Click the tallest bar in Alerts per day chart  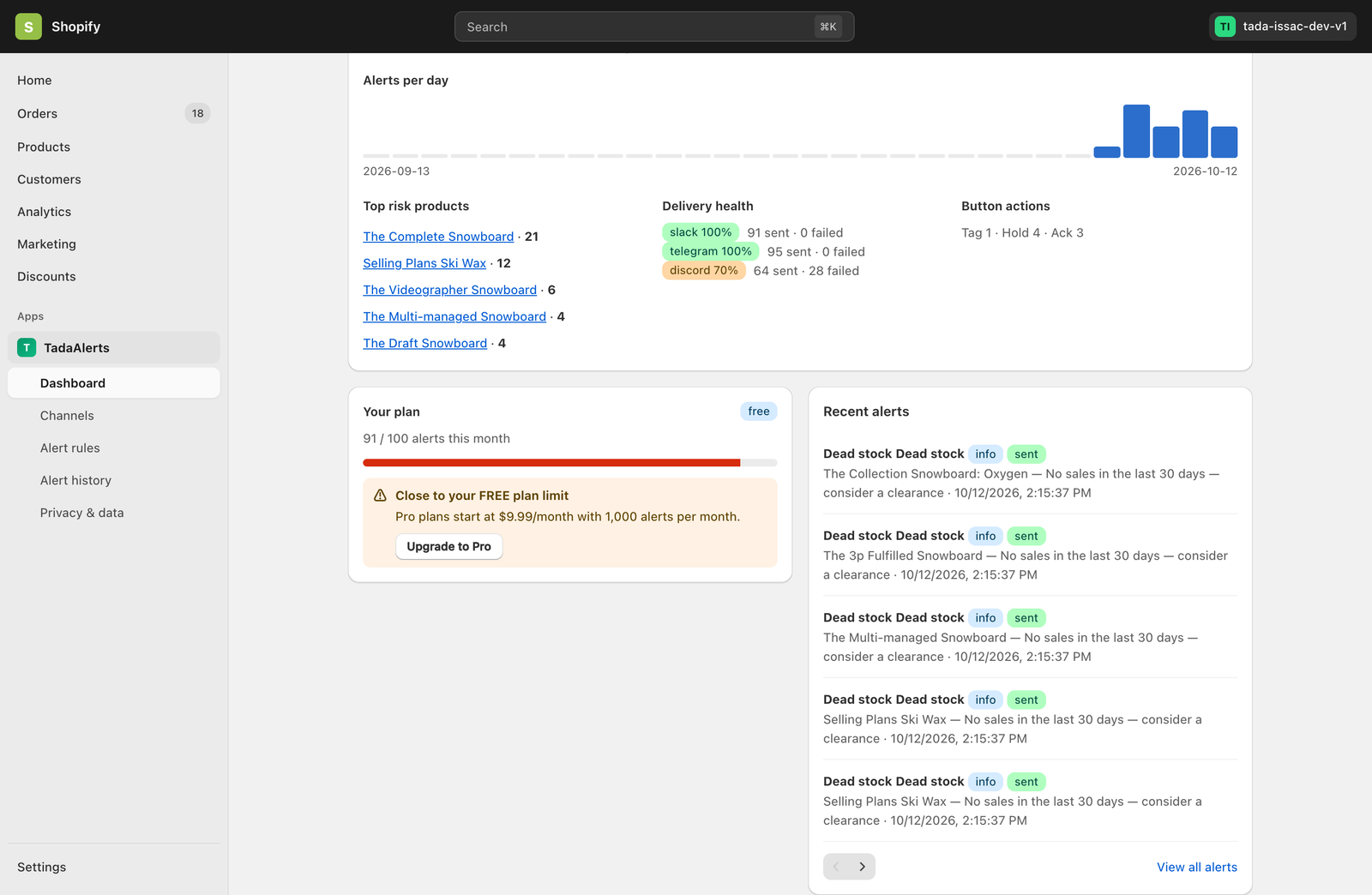coord(1136,131)
